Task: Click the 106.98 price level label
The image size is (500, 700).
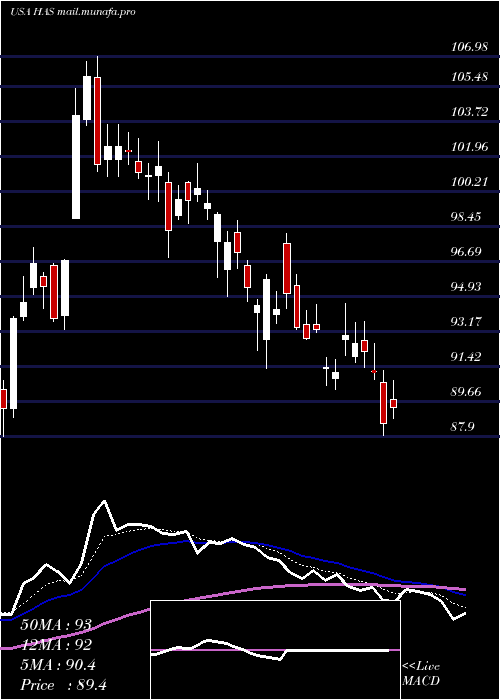Action: click(x=470, y=46)
